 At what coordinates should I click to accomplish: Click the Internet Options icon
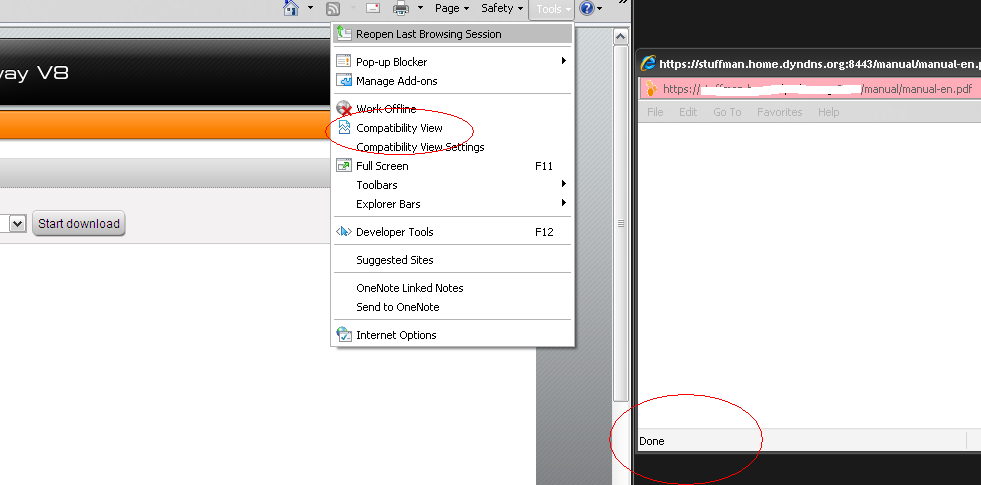(x=344, y=335)
